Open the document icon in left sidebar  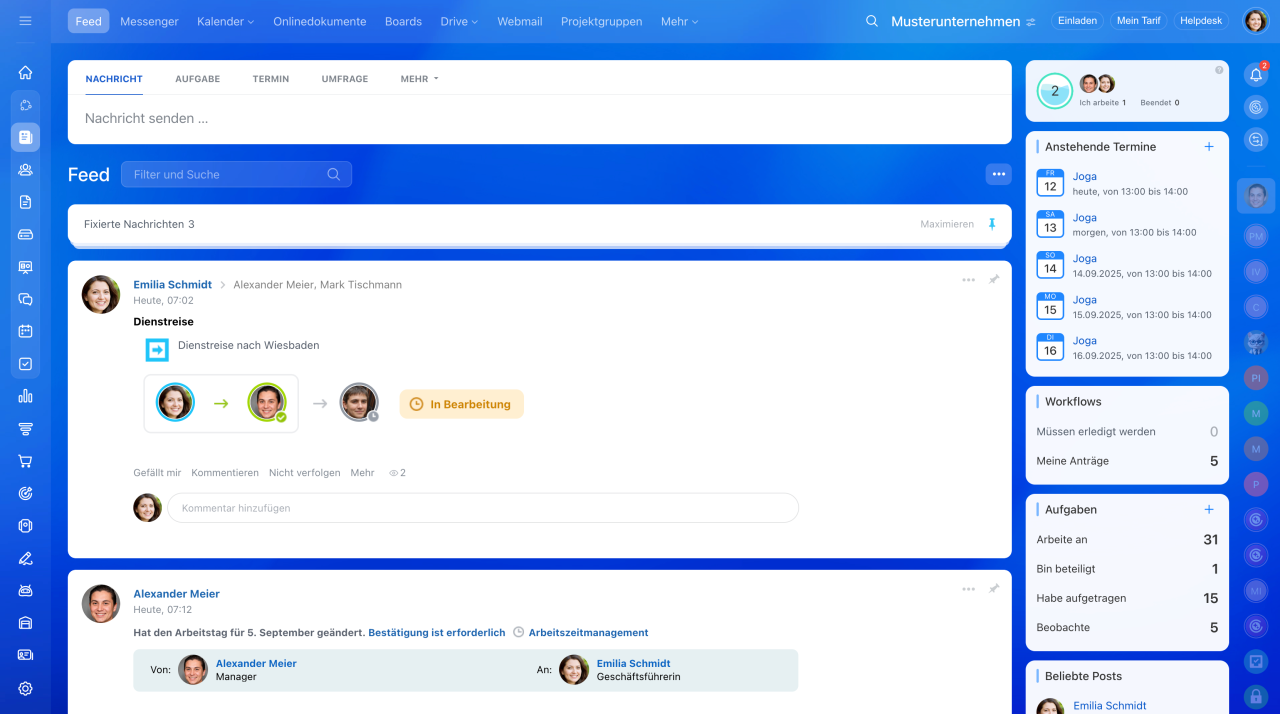pyautogui.click(x=25, y=202)
